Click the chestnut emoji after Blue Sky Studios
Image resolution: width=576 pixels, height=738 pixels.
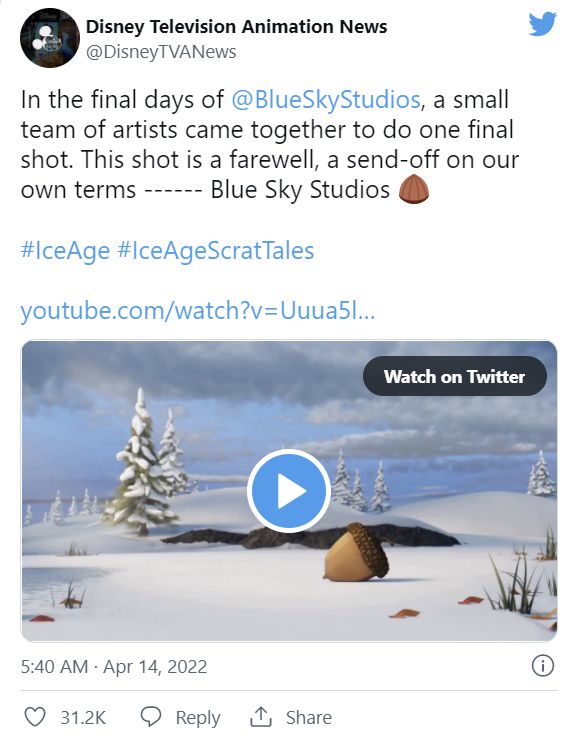(x=414, y=189)
